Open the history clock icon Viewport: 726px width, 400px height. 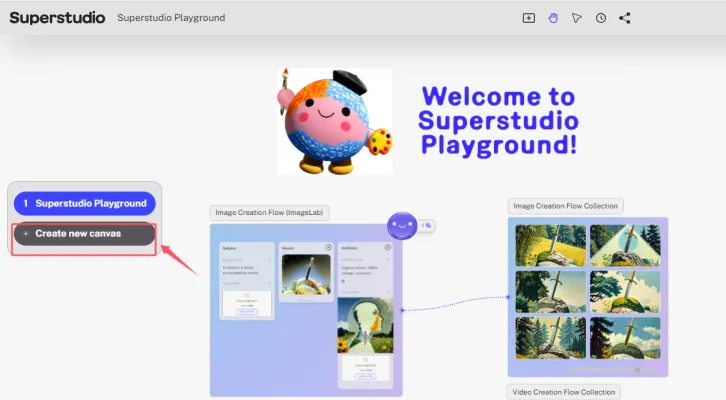point(600,18)
